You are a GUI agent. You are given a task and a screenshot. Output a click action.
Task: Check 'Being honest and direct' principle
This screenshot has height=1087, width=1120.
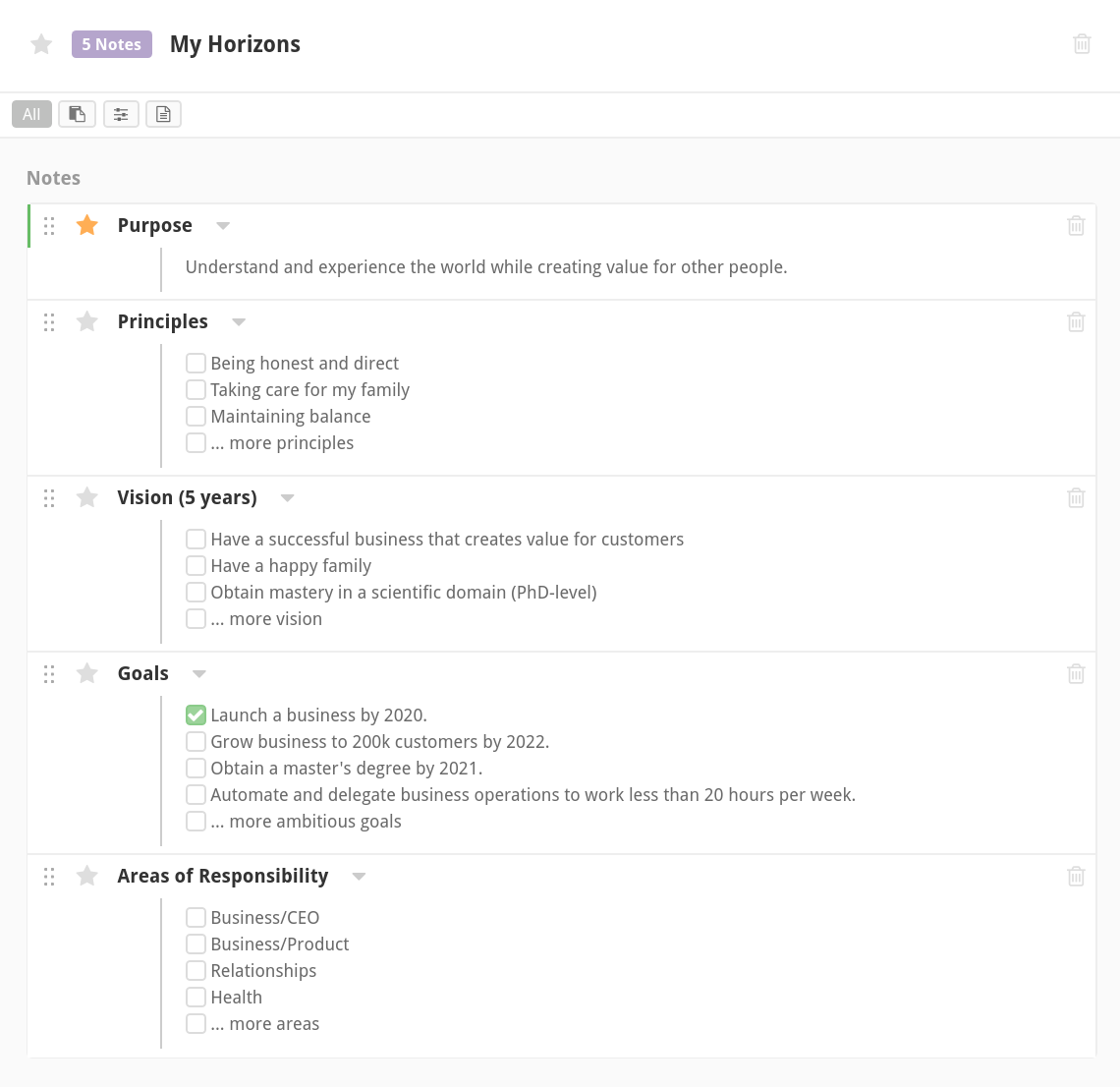pyautogui.click(x=196, y=364)
